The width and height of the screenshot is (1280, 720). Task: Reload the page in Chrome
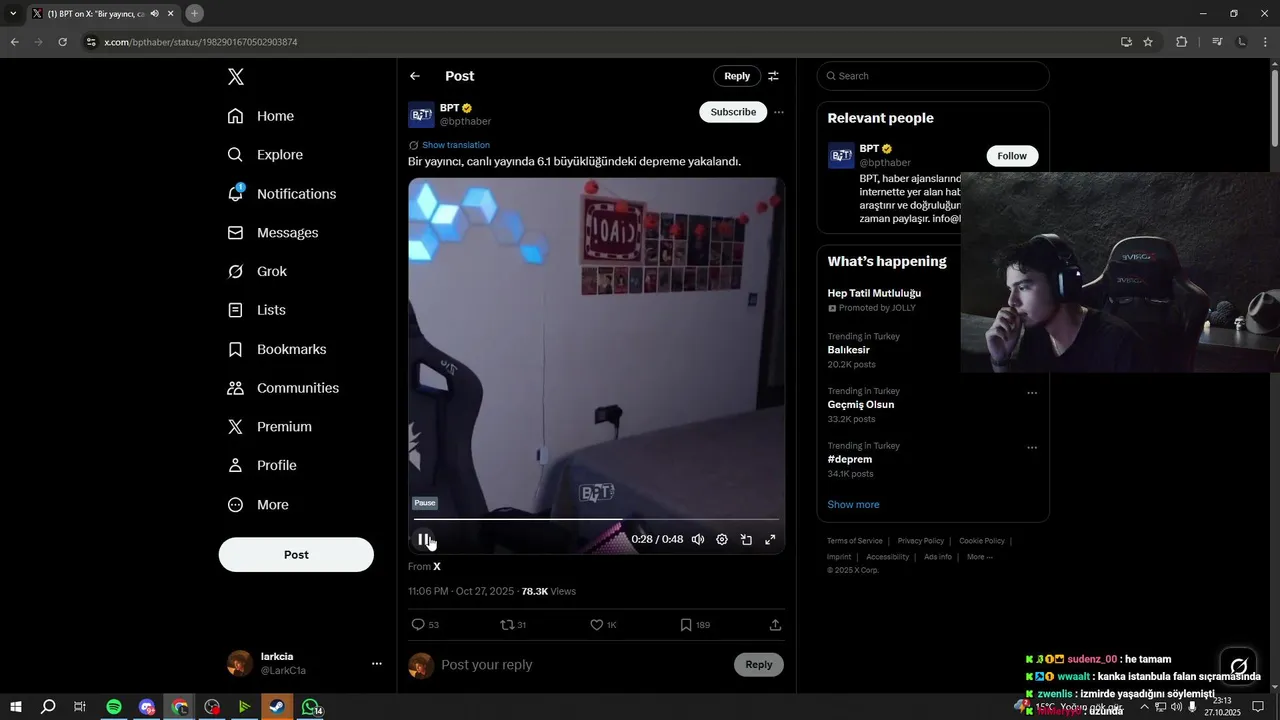(x=63, y=42)
